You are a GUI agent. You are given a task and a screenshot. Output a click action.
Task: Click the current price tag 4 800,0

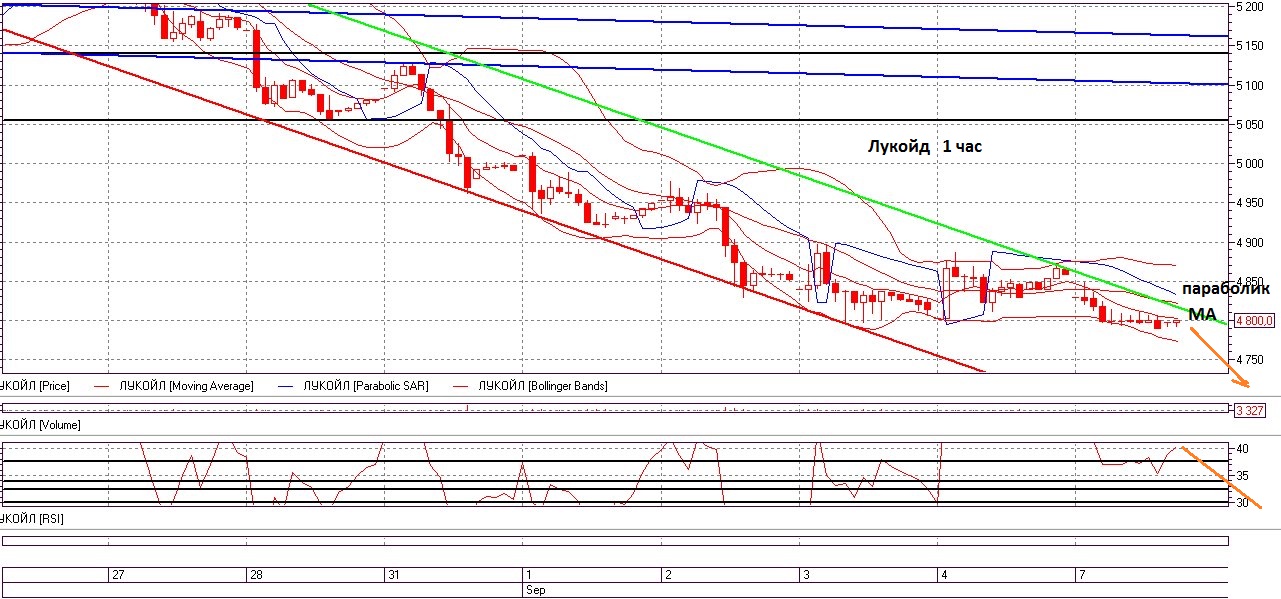point(1254,321)
